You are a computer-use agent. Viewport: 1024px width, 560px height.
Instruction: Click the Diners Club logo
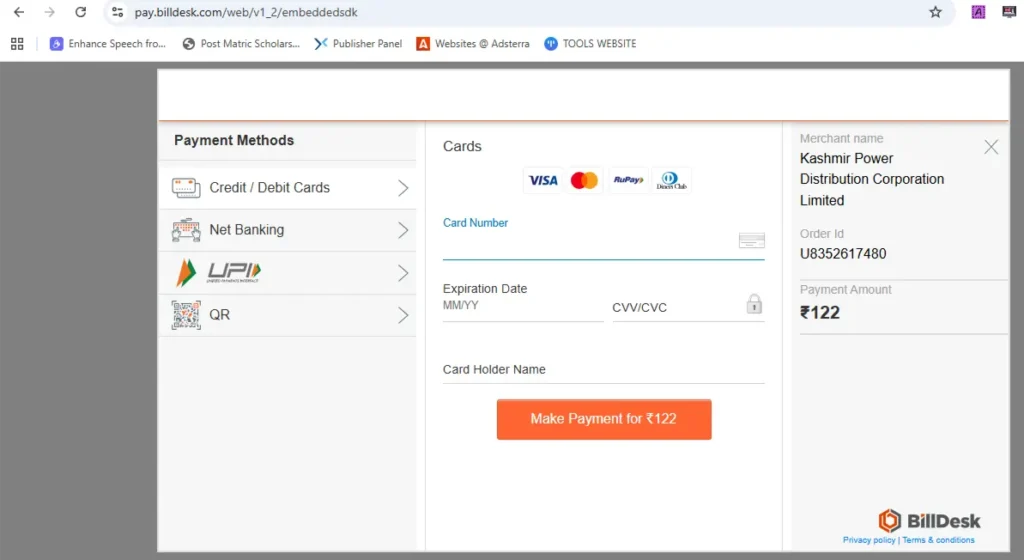671,180
